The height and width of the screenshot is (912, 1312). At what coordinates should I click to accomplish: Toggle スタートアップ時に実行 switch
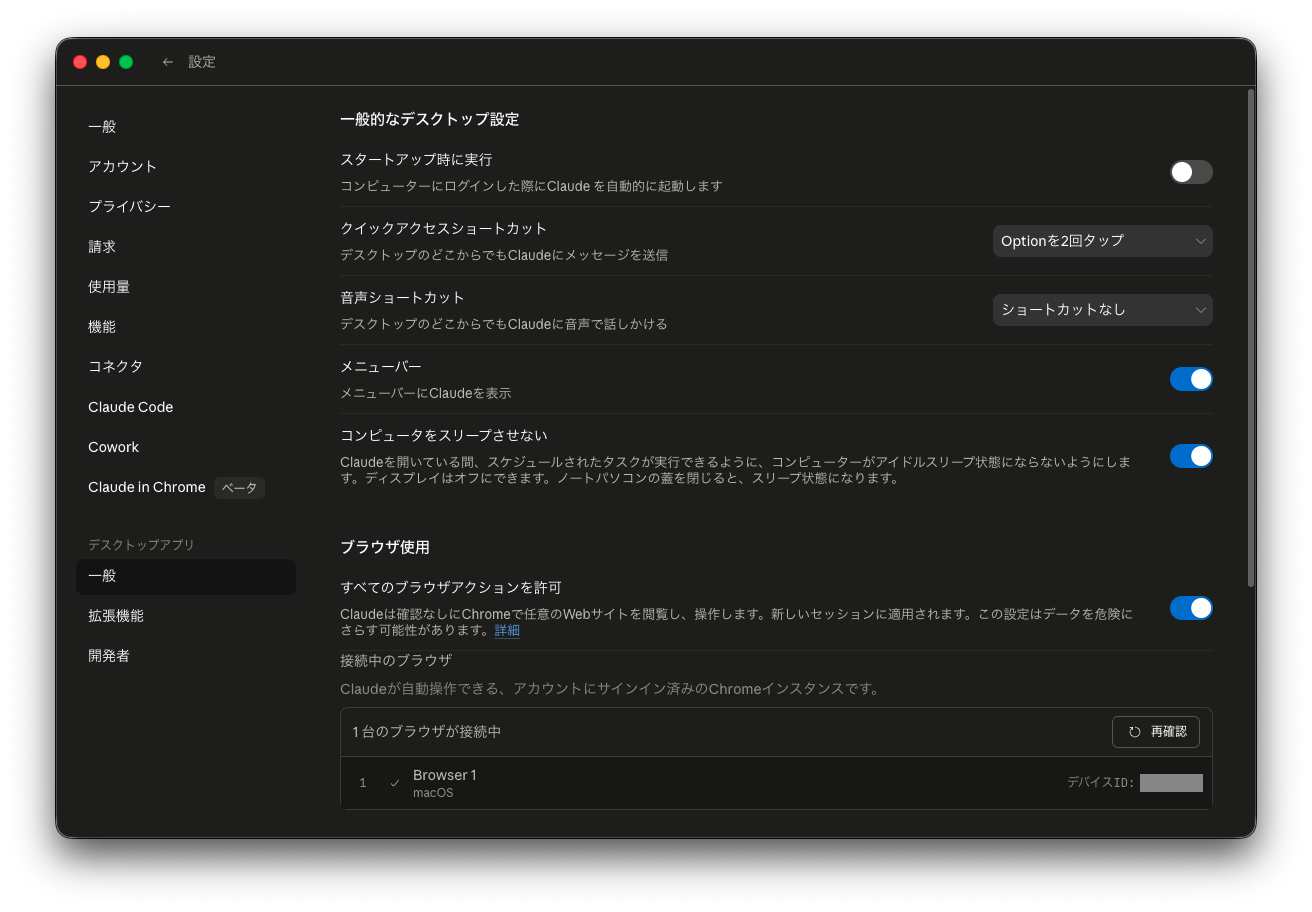(1191, 172)
